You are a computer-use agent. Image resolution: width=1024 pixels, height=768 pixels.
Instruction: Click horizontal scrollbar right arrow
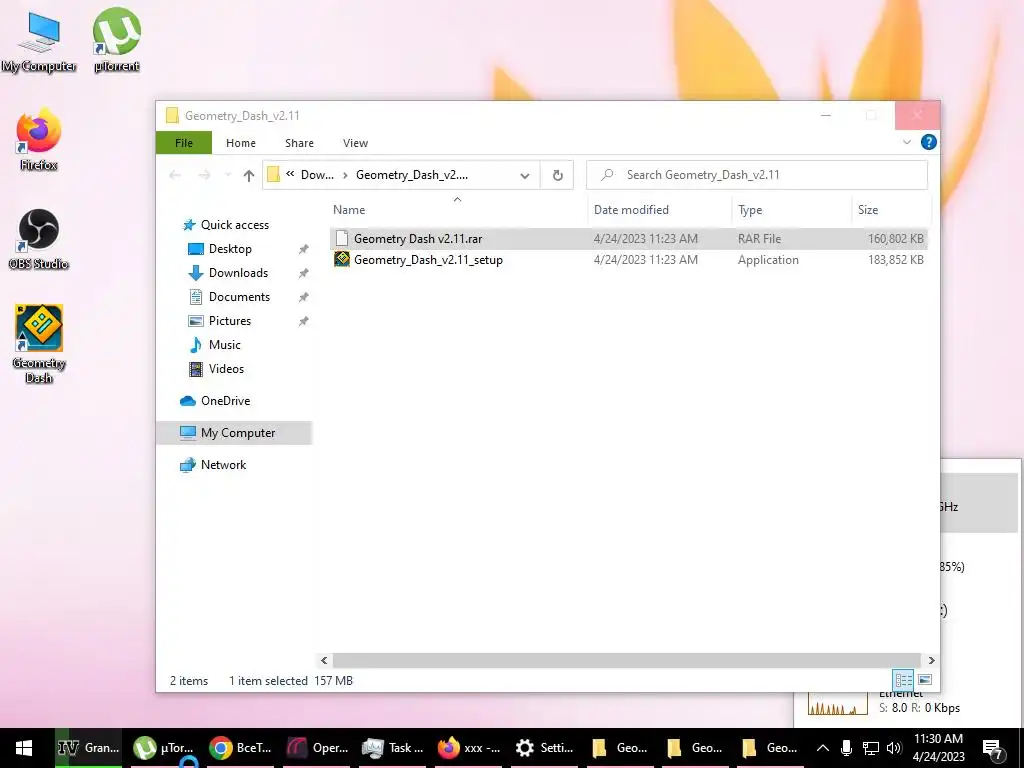pyautogui.click(x=931, y=660)
